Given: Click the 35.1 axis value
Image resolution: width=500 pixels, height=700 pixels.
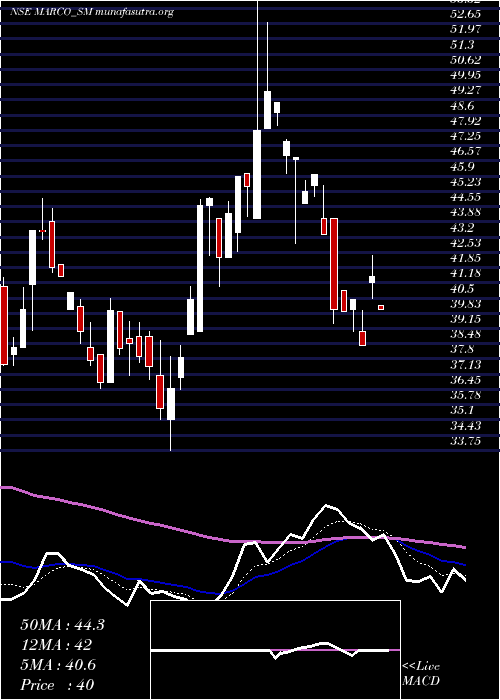Looking at the screenshot, I should pyautogui.click(x=462, y=410).
